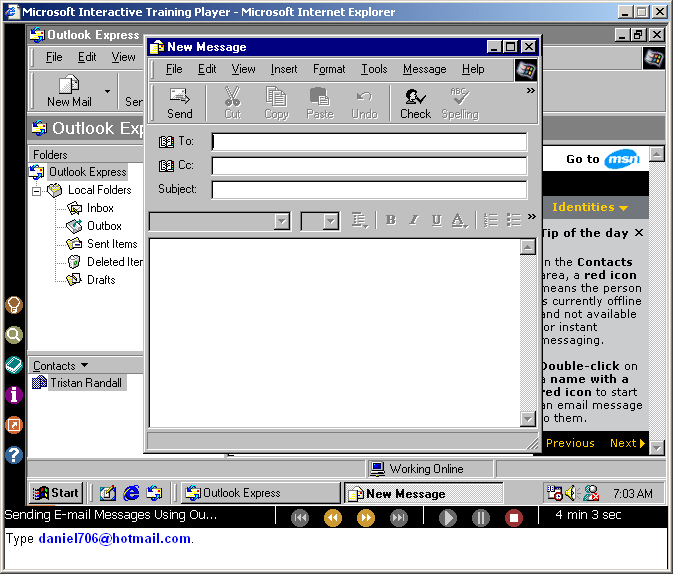
Task: Play the training lesson
Action: 448,518
